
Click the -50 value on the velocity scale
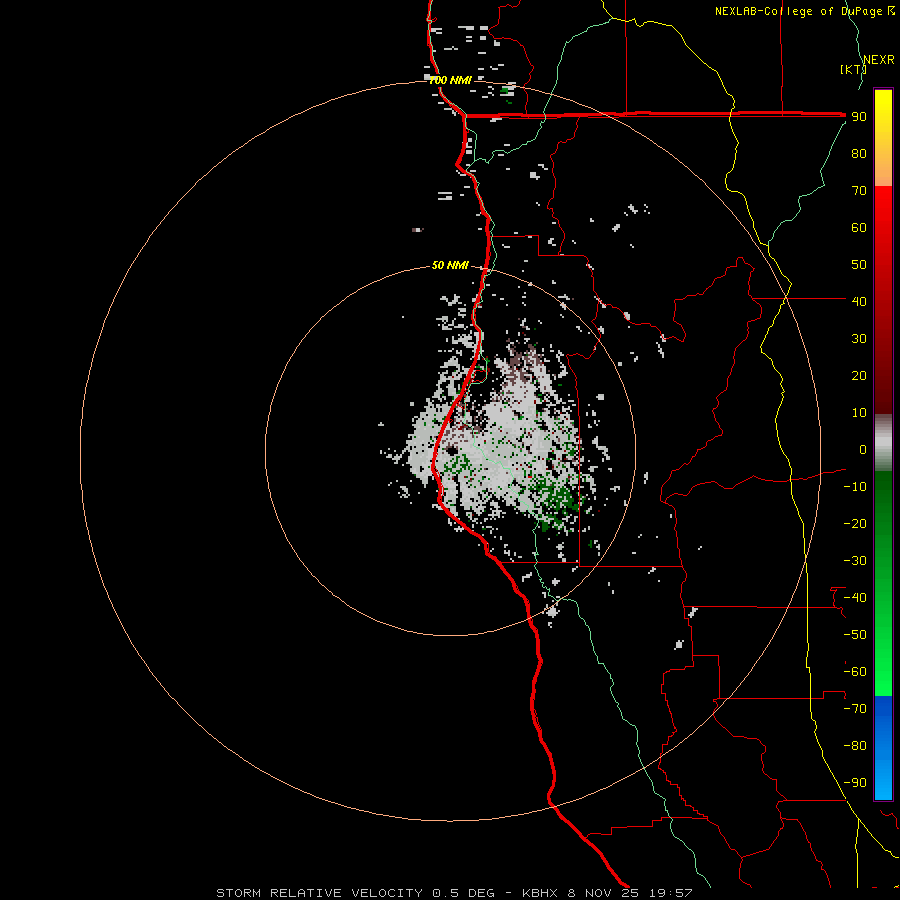[x=855, y=635]
